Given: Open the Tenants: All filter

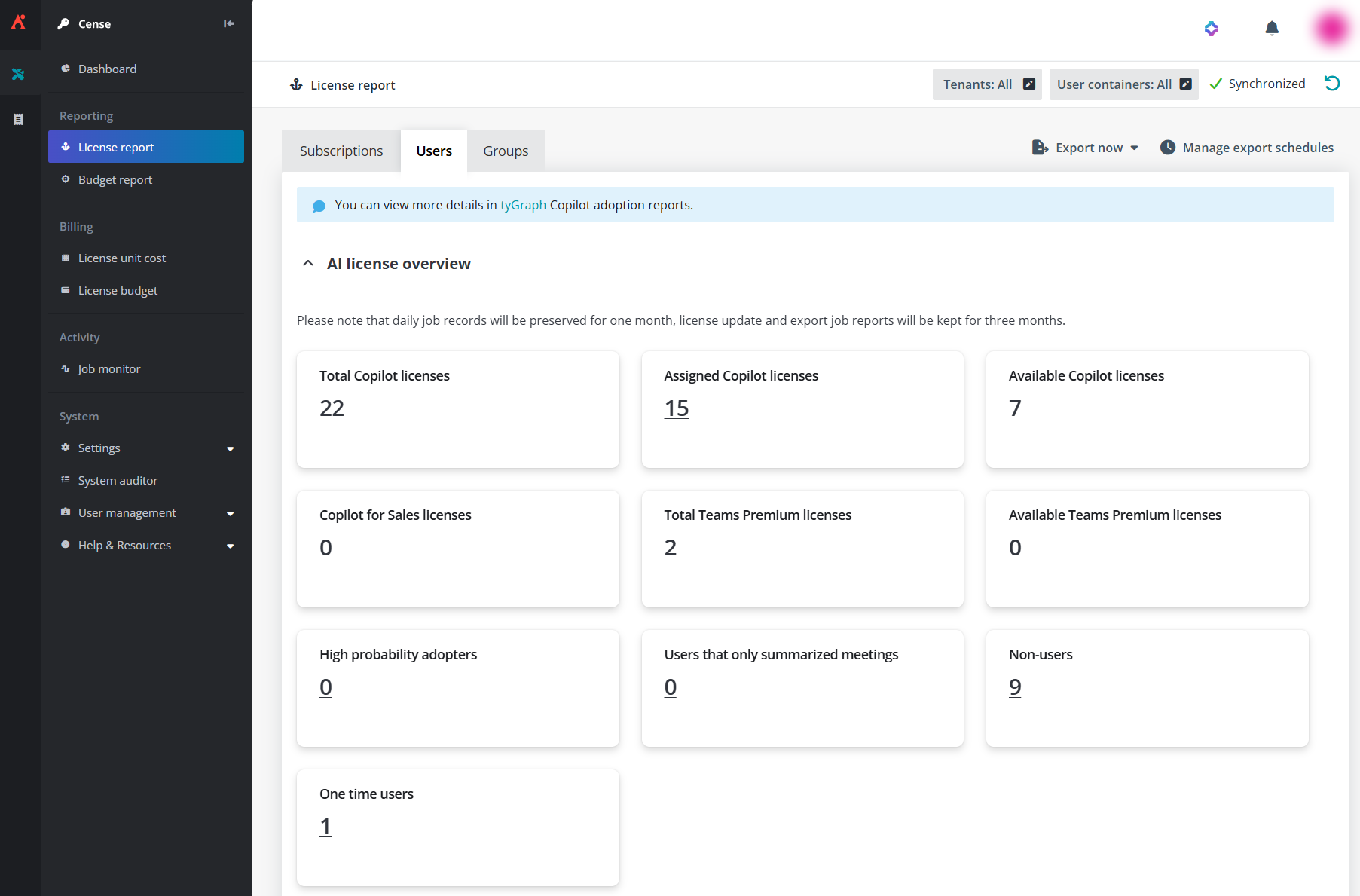Looking at the screenshot, I should (x=987, y=84).
